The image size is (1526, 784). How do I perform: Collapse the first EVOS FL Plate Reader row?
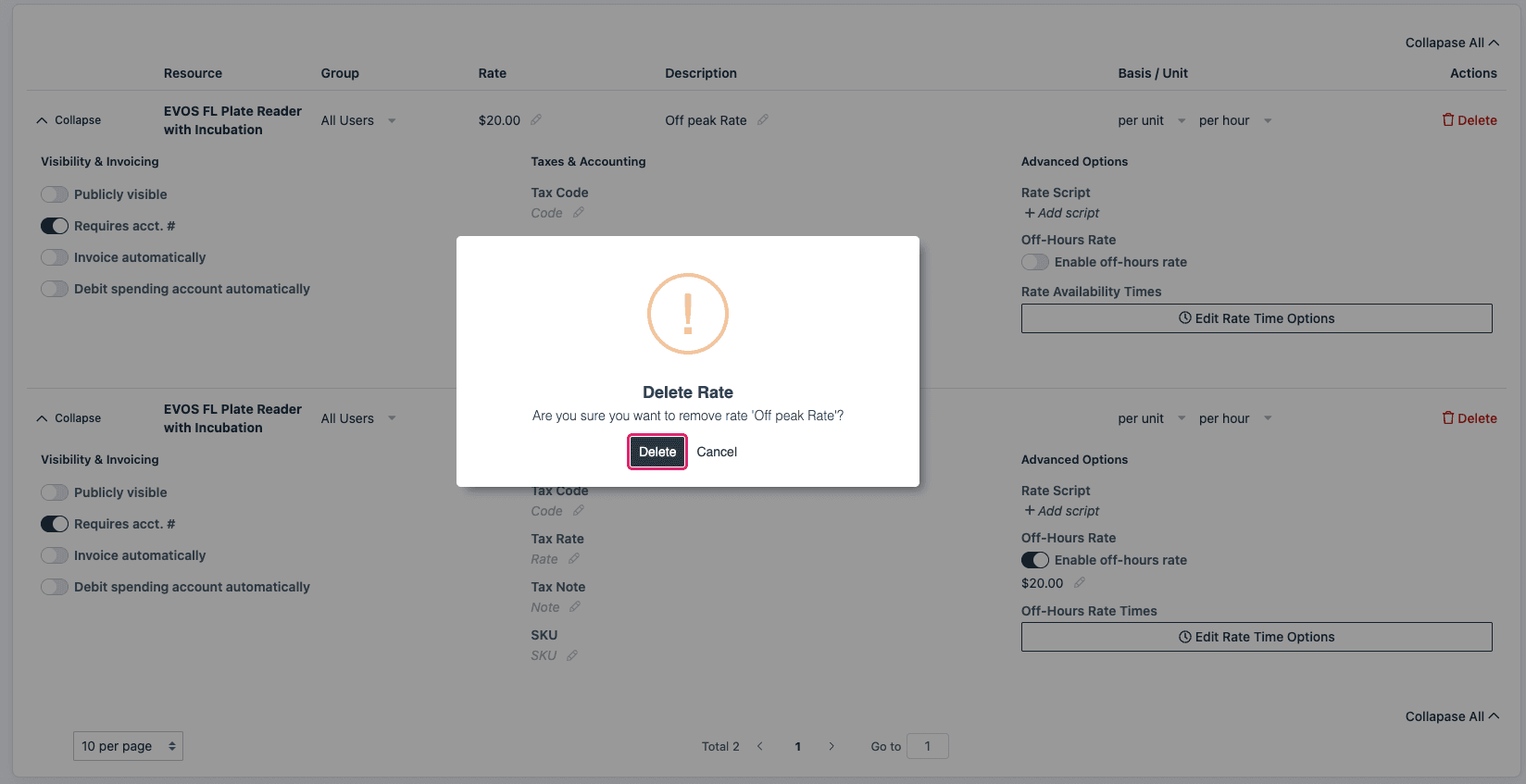[69, 120]
